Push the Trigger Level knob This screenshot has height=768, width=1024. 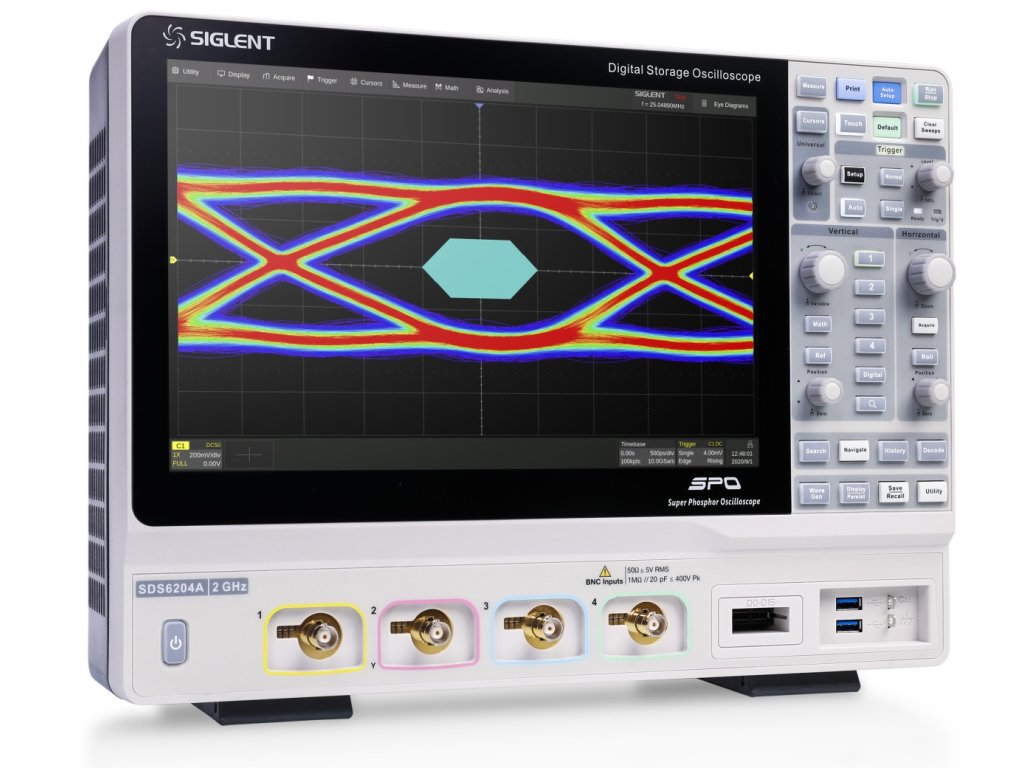935,176
